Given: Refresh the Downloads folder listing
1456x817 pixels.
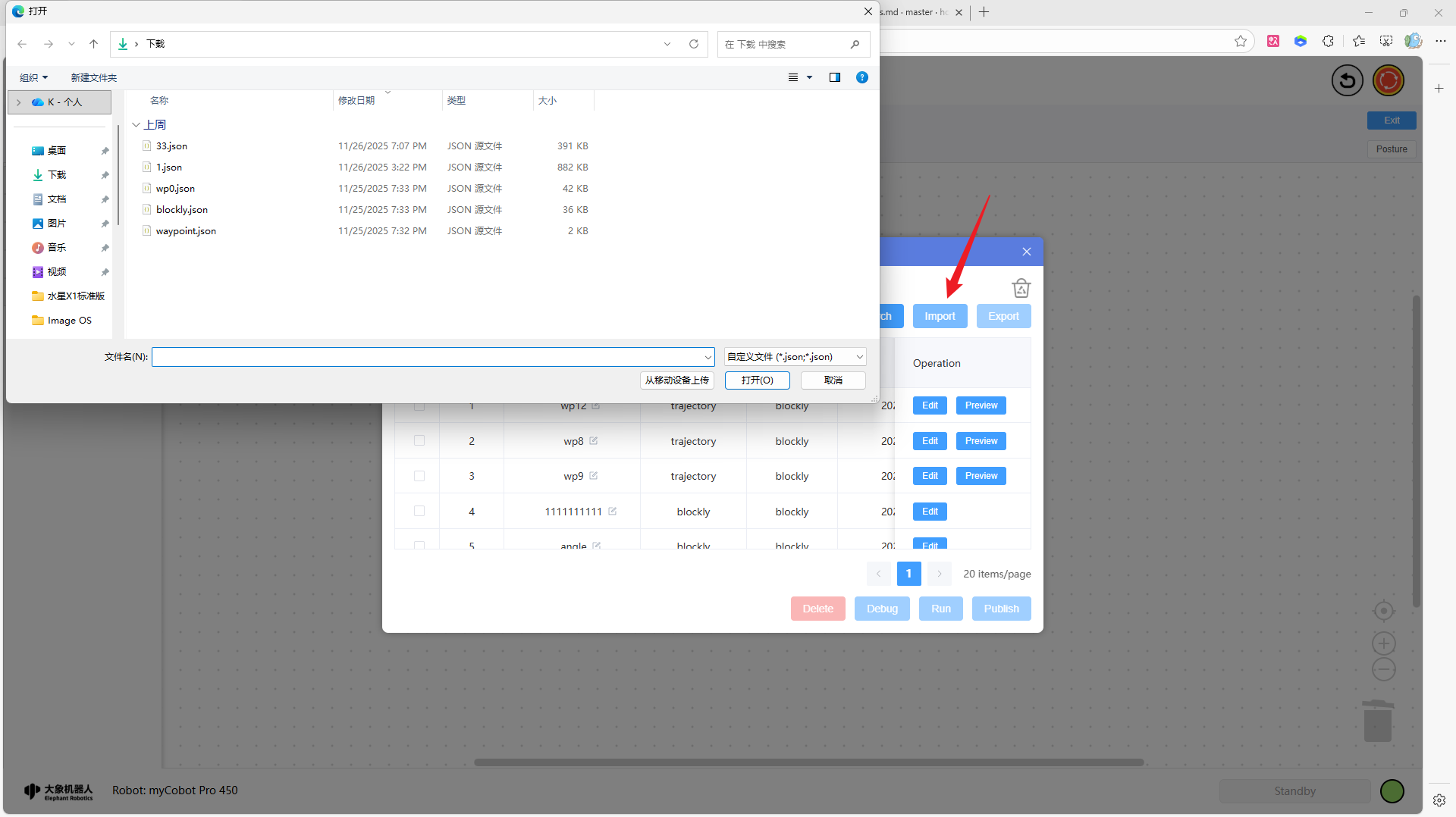Looking at the screenshot, I should point(693,44).
